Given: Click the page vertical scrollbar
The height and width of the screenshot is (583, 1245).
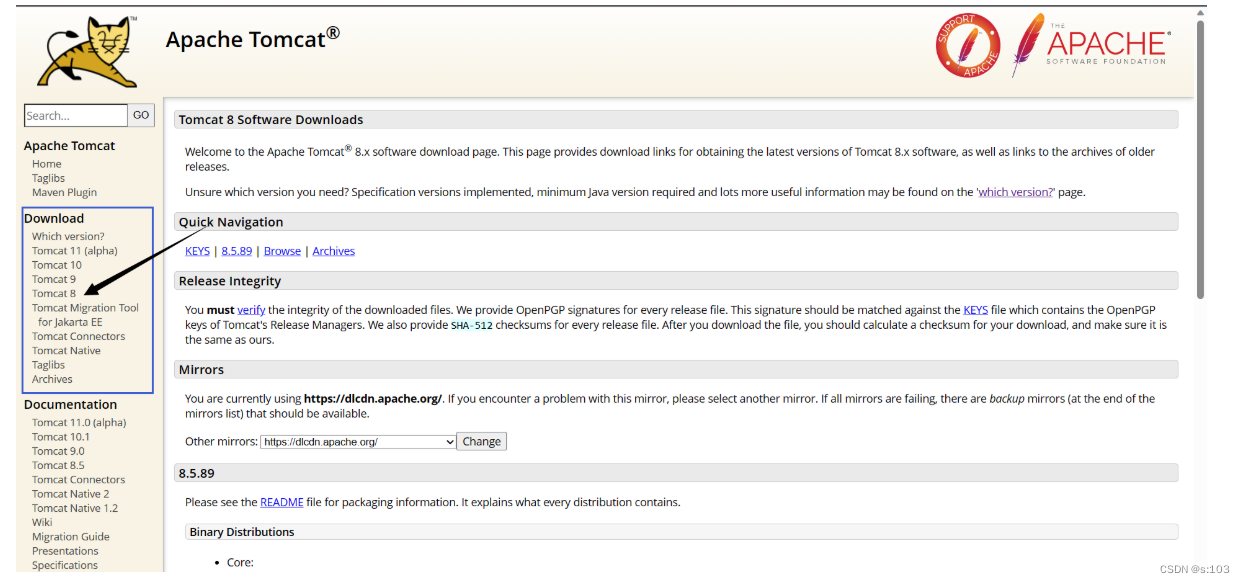Looking at the screenshot, I should point(1200,160).
